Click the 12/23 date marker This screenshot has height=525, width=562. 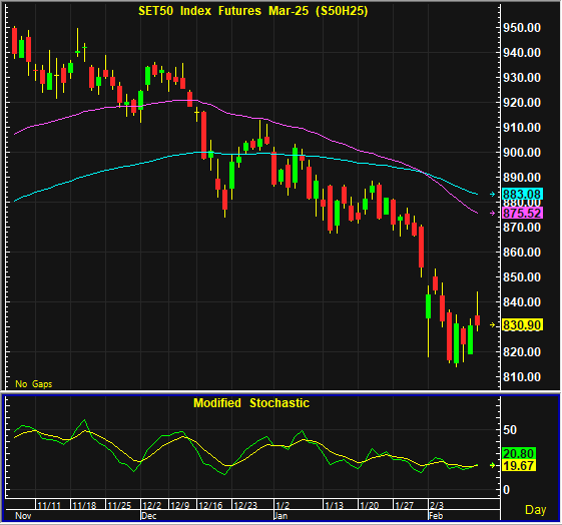click(x=246, y=505)
